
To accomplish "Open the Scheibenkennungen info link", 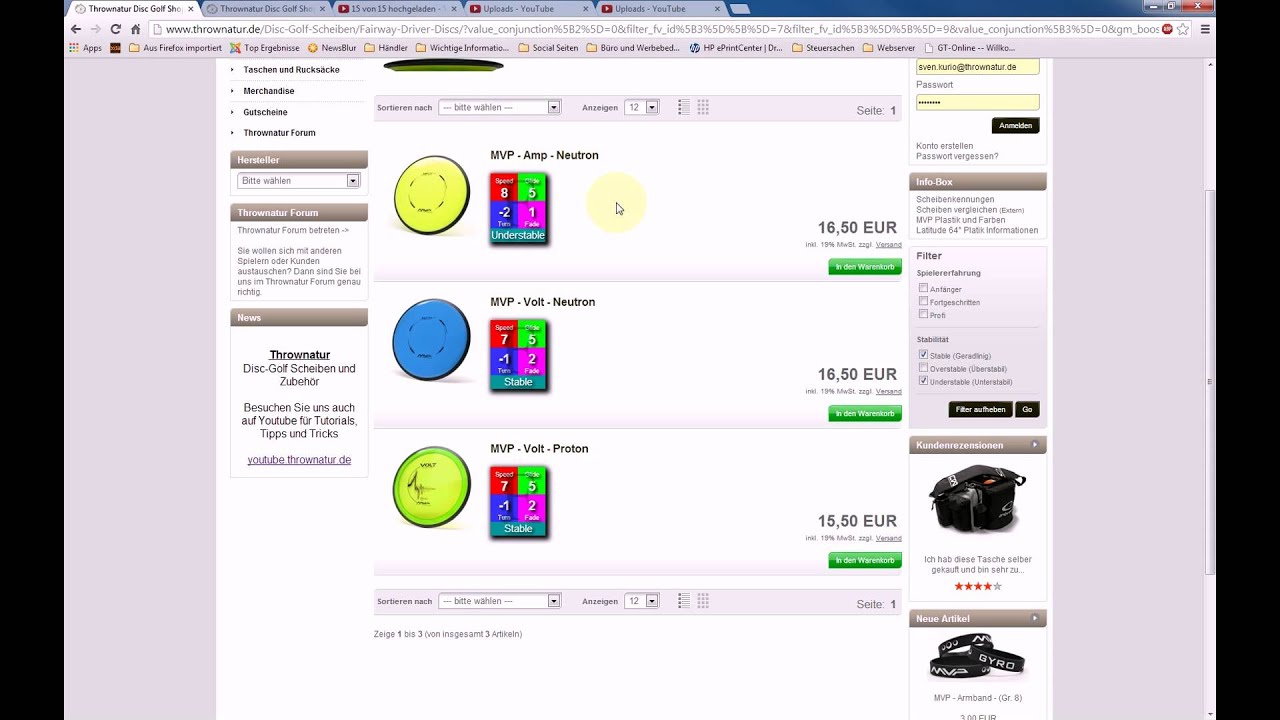I will click(x=954, y=199).
